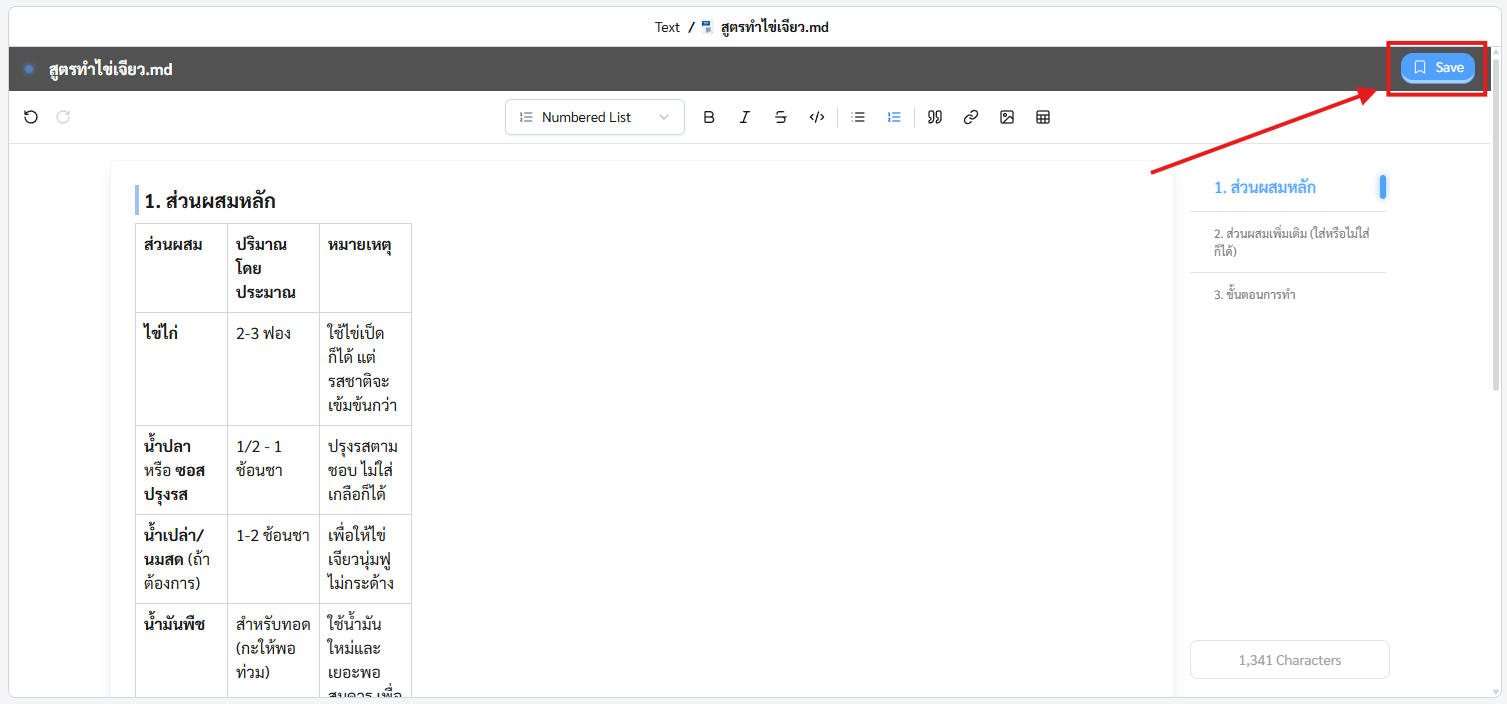
Task: Open the Numbered List block type dropdown
Action: click(594, 117)
